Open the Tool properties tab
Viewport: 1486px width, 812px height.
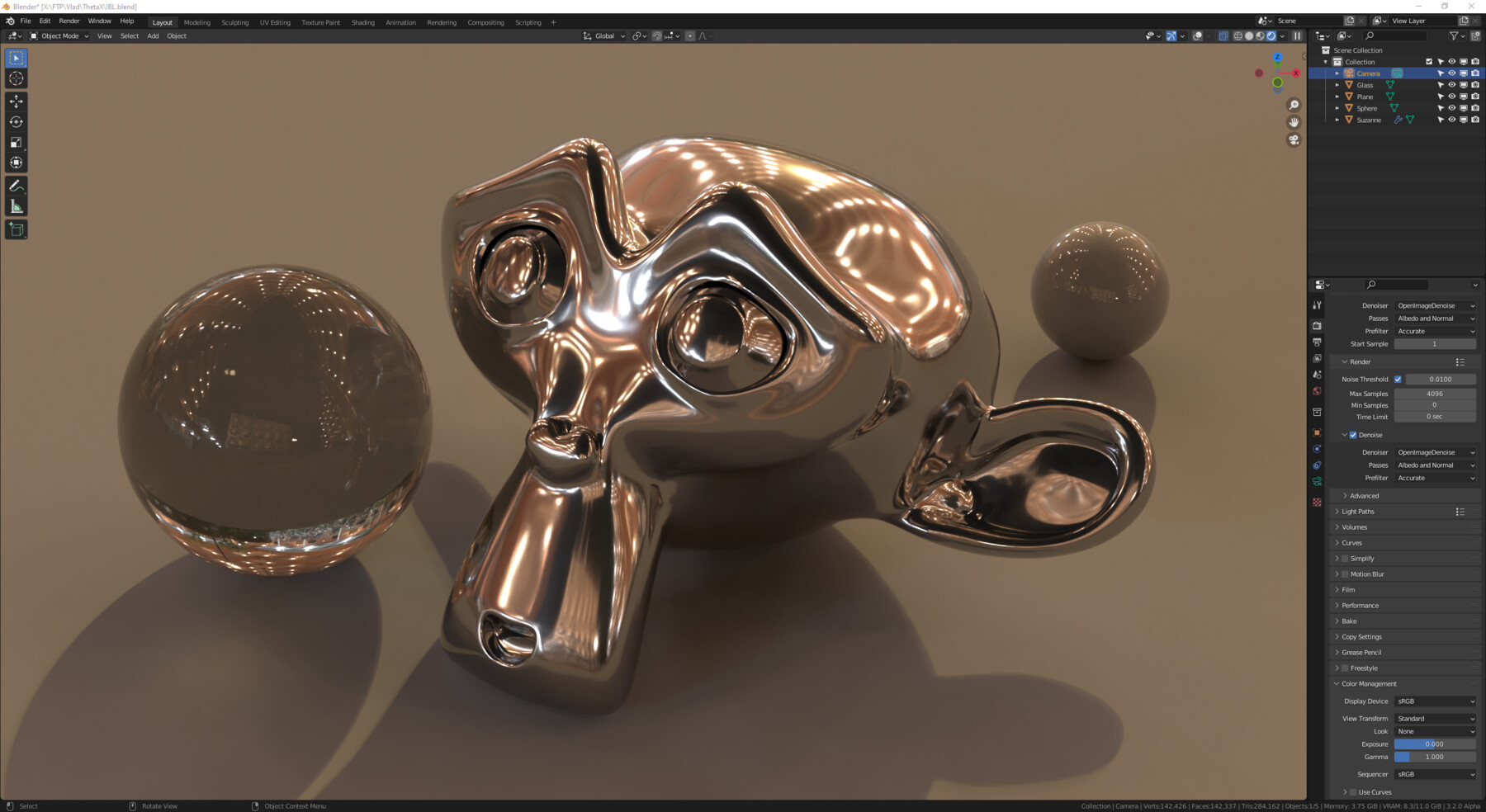coord(1317,305)
